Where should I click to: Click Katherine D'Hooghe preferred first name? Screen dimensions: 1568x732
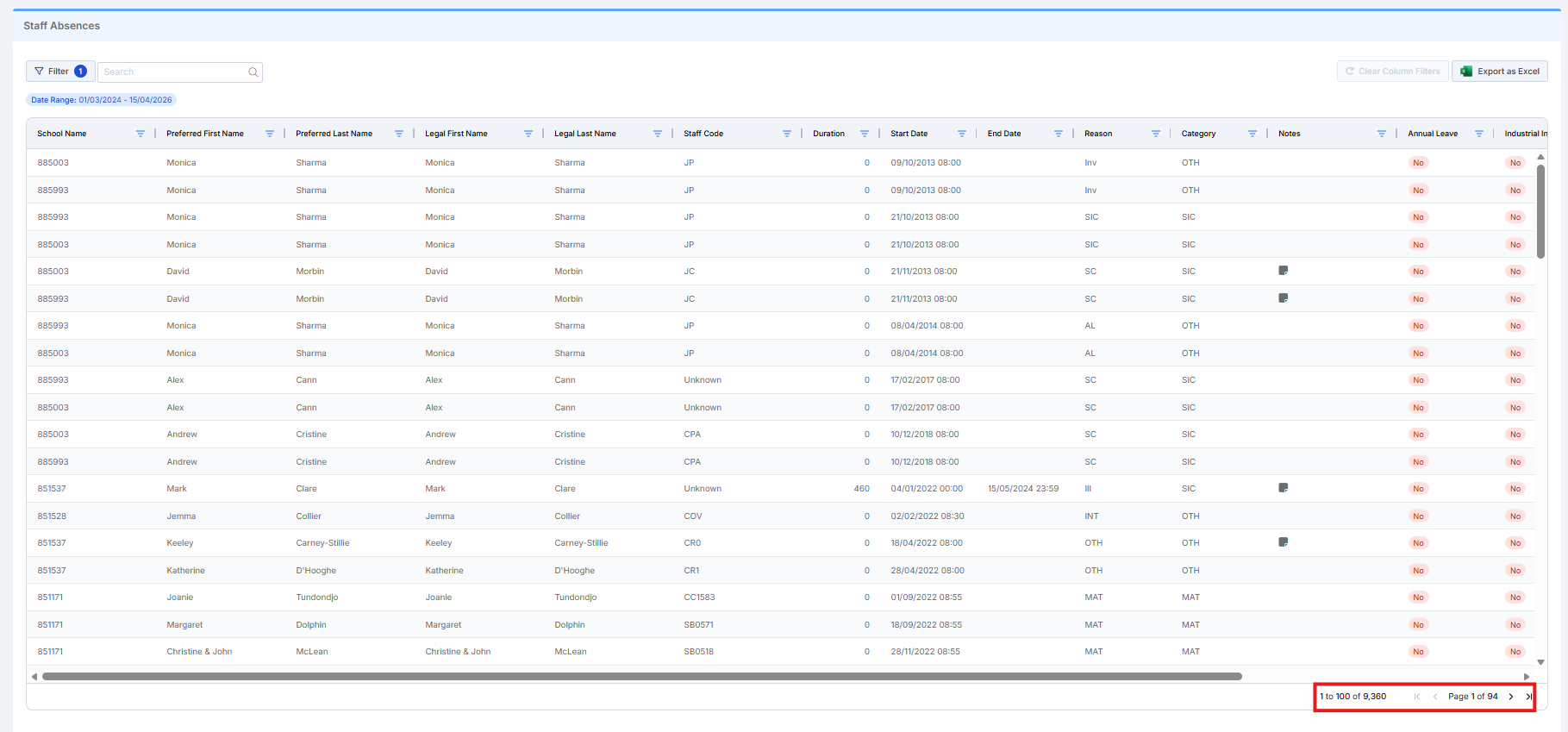(185, 571)
